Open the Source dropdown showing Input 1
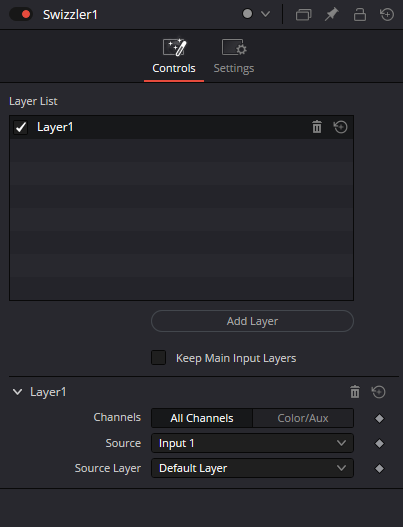The image size is (403, 527). (252, 443)
